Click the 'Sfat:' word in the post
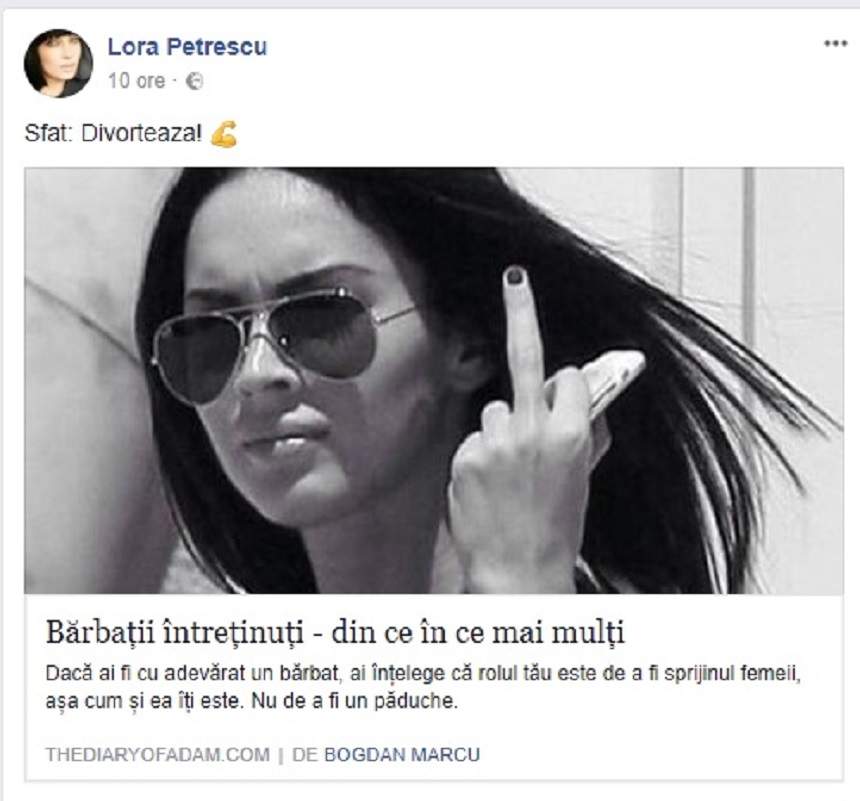The width and height of the screenshot is (860, 801). point(48,133)
